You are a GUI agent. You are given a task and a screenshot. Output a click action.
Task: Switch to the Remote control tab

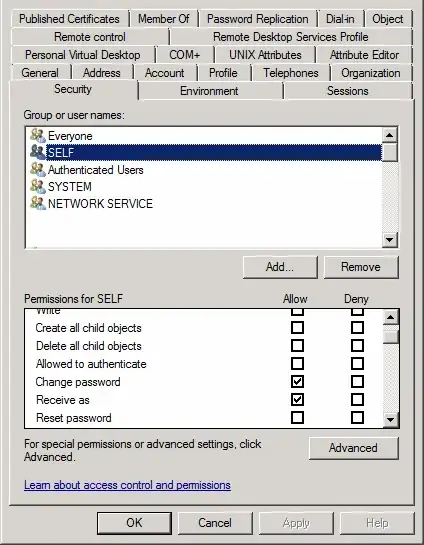[x=90, y=37]
